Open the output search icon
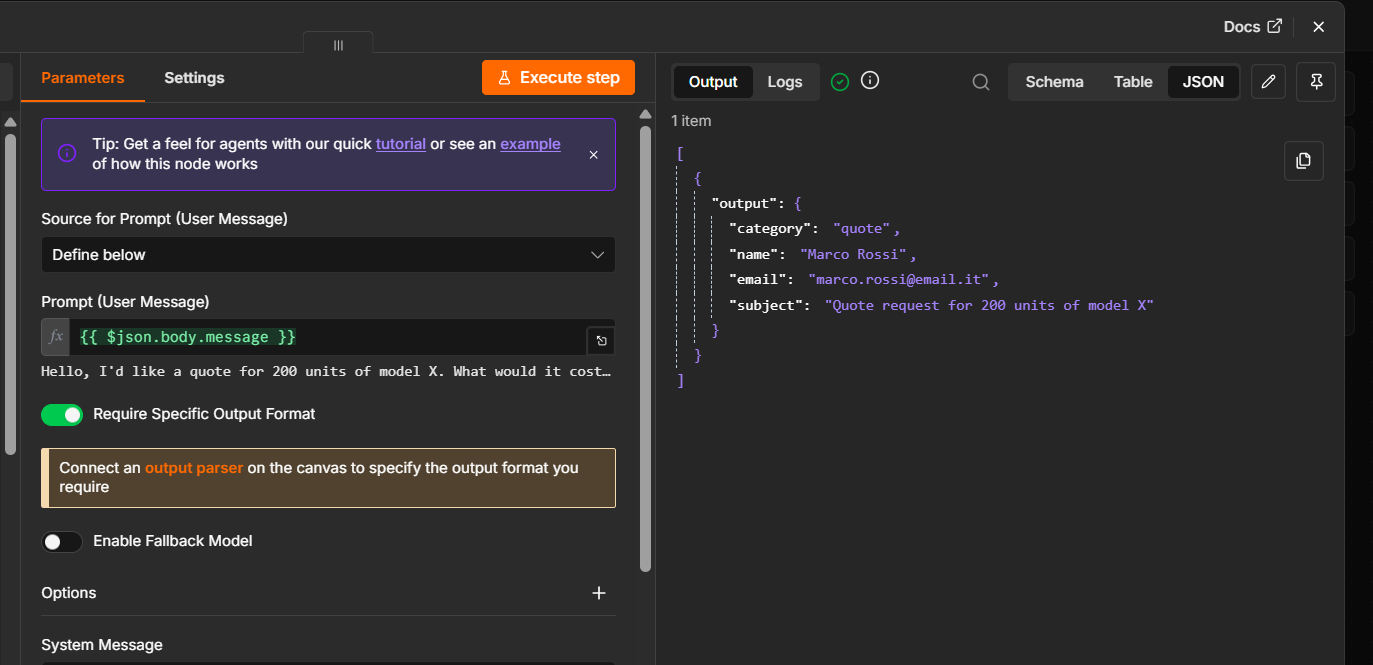This screenshot has width=1373, height=665. click(982, 82)
